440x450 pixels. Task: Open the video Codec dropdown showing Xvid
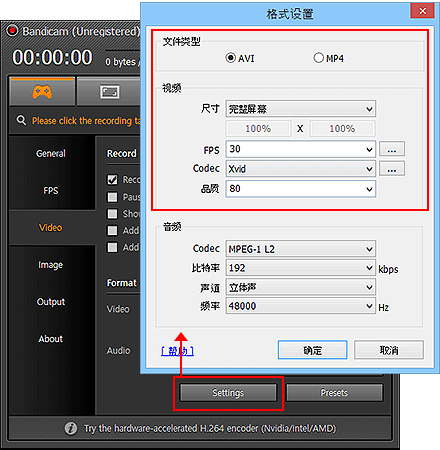pyautogui.click(x=301, y=169)
